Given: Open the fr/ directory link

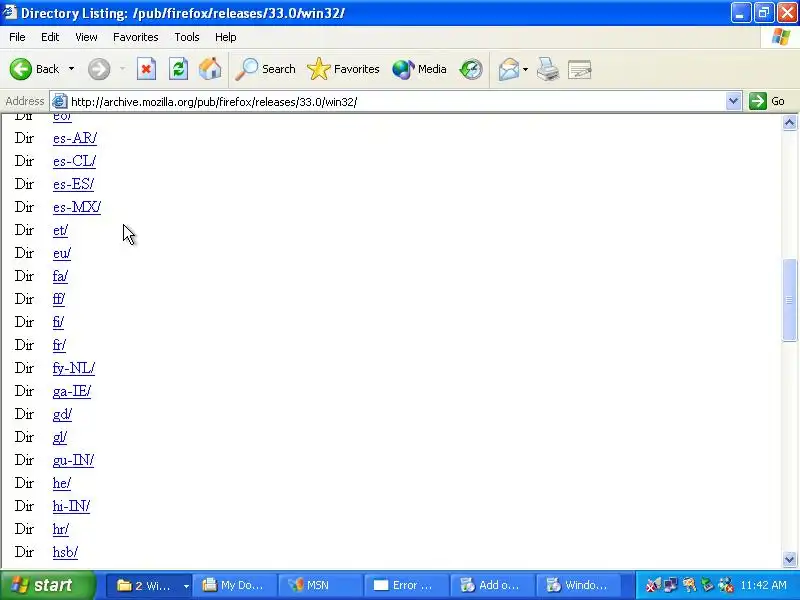Looking at the screenshot, I should (59, 345).
